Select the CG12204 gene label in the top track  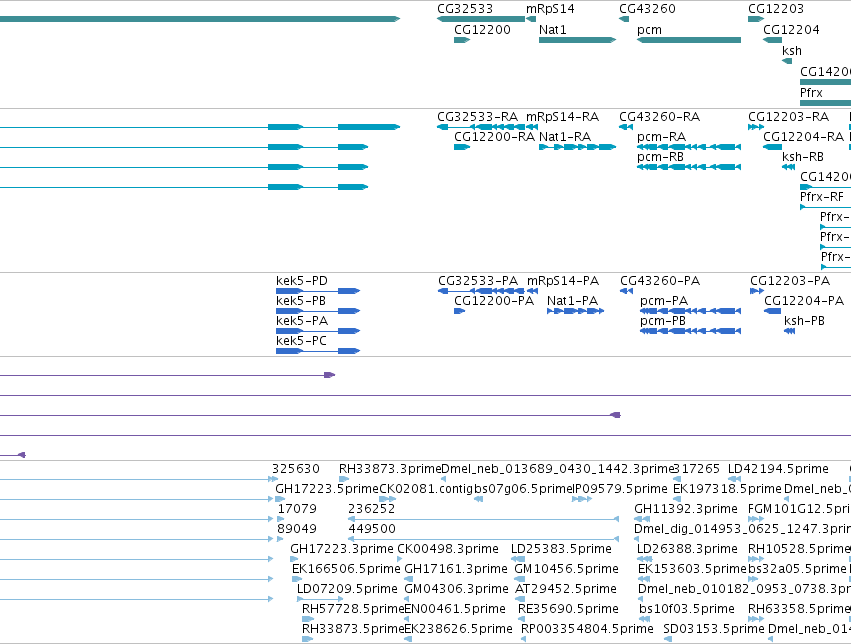pyautogui.click(x=791, y=30)
